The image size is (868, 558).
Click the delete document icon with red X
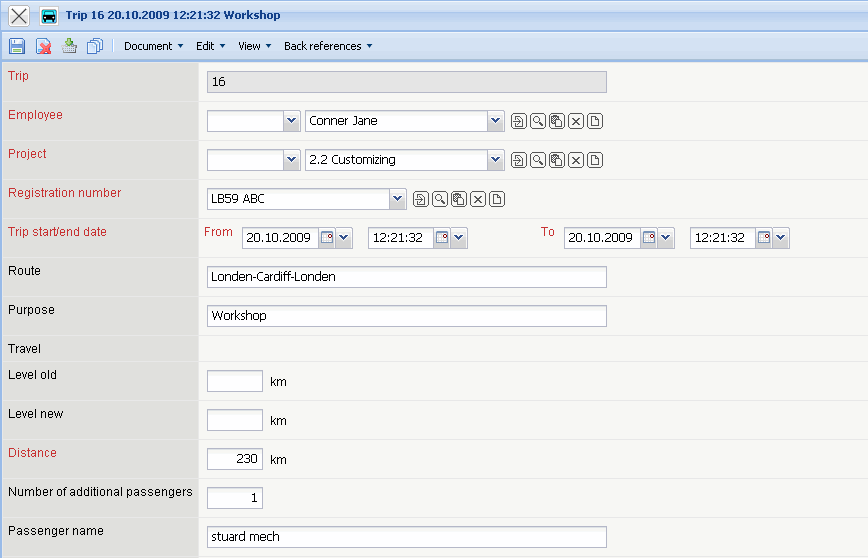click(x=44, y=46)
